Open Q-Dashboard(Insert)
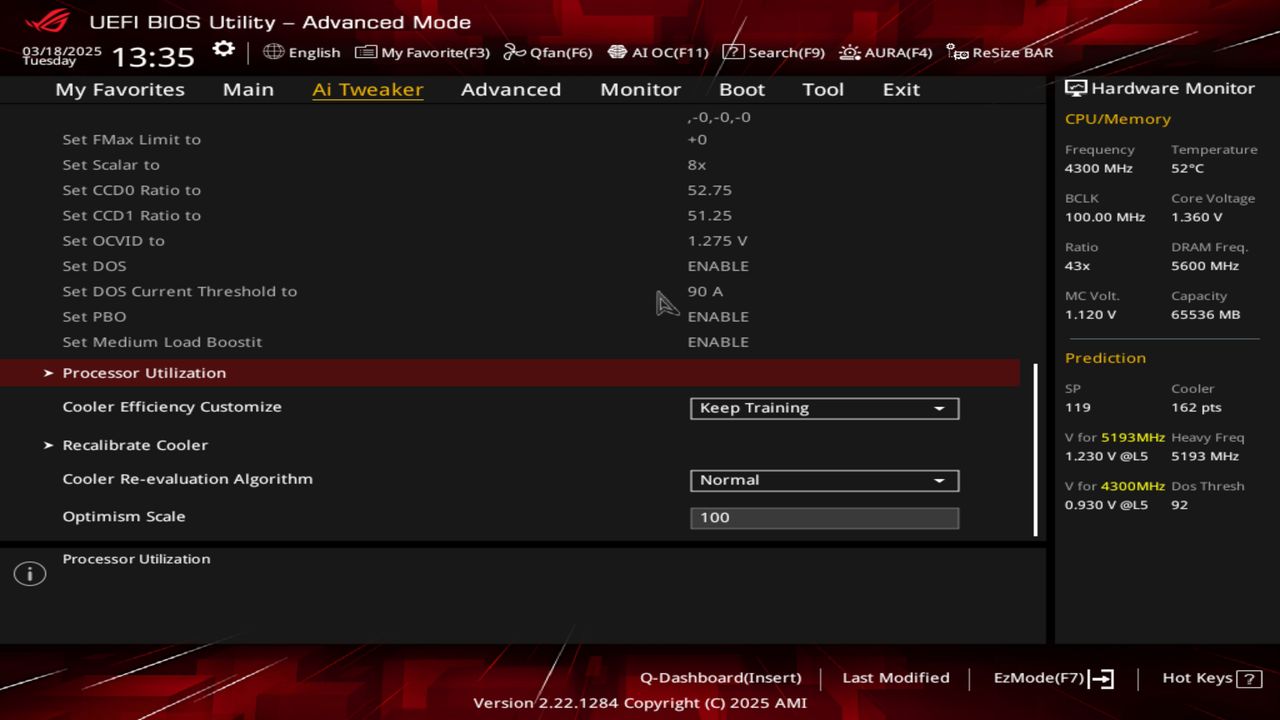The height and width of the screenshot is (720, 1280). click(x=720, y=678)
